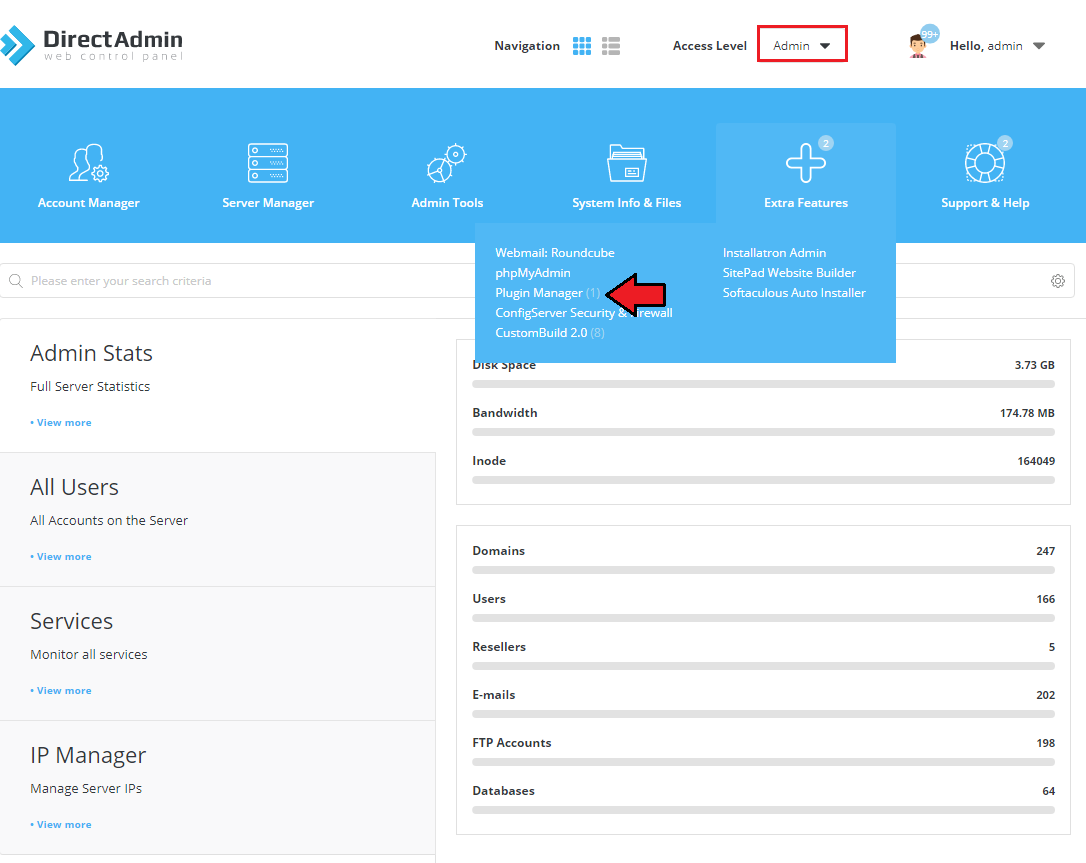The image size is (1086, 863).
Task: Select Webmail: Roundcube menu entry
Action: pos(555,253)
